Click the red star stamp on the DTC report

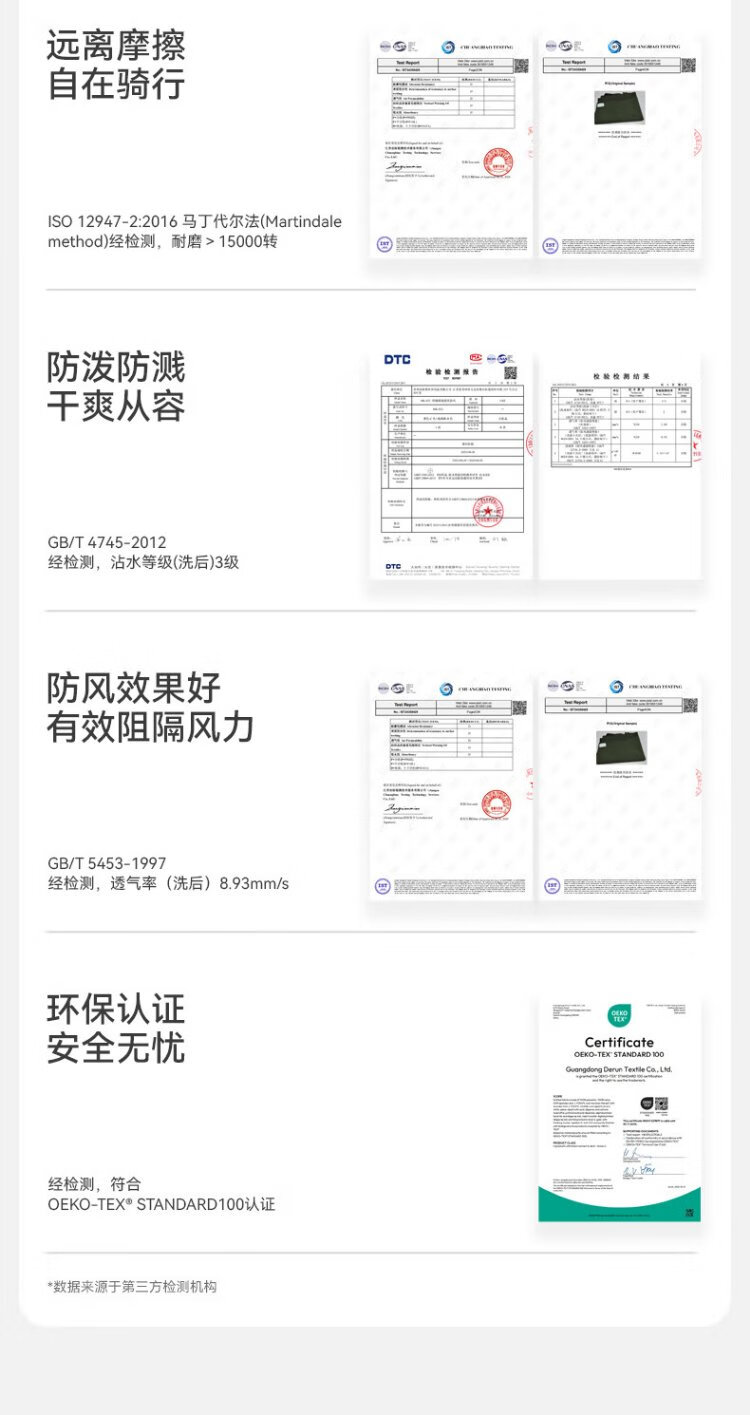[x=488, y=514]
